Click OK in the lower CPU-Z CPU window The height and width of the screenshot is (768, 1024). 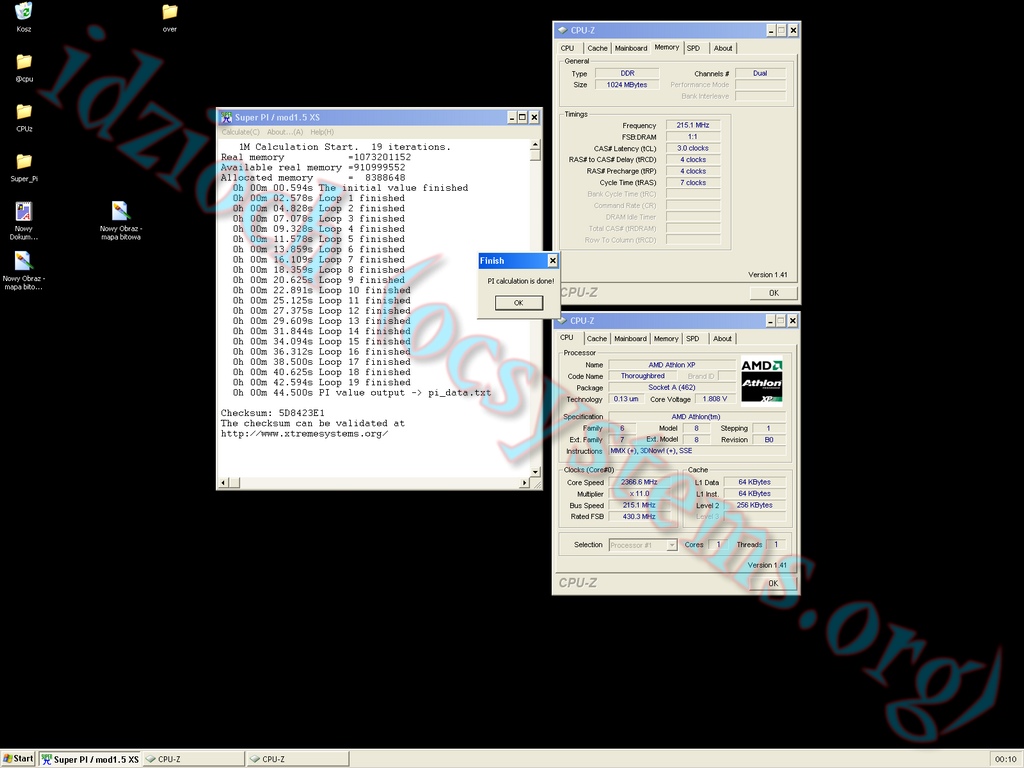click(773, 583)
